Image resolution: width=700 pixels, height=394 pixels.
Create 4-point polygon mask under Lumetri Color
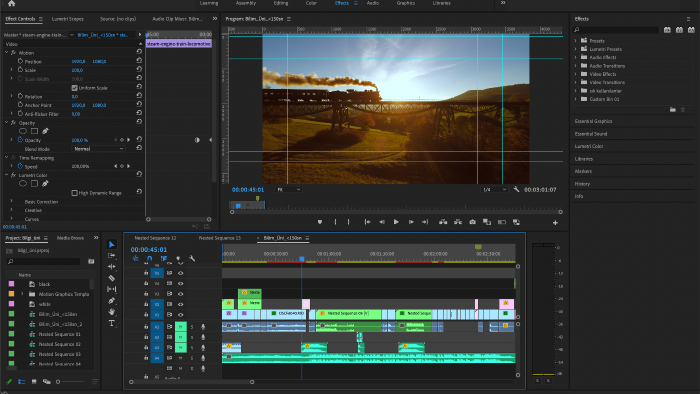click(34, 183)
